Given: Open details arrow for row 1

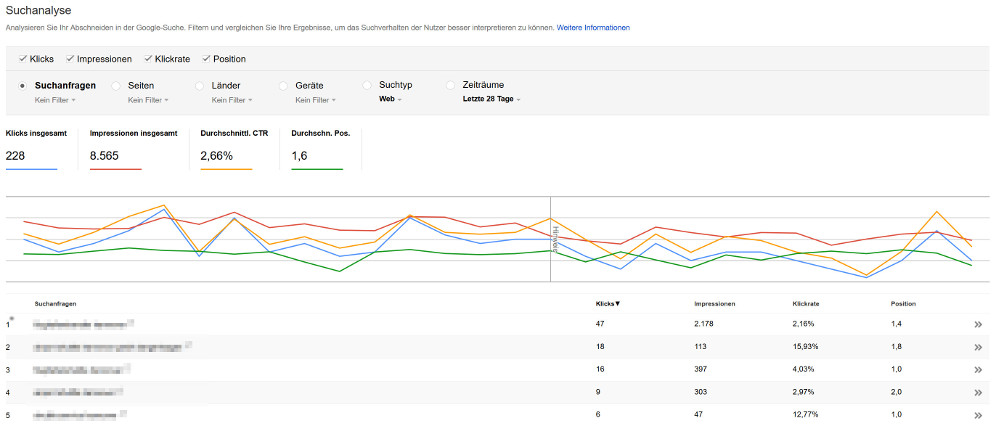Looking at the screenshot, I should click(x=978, y=324).
